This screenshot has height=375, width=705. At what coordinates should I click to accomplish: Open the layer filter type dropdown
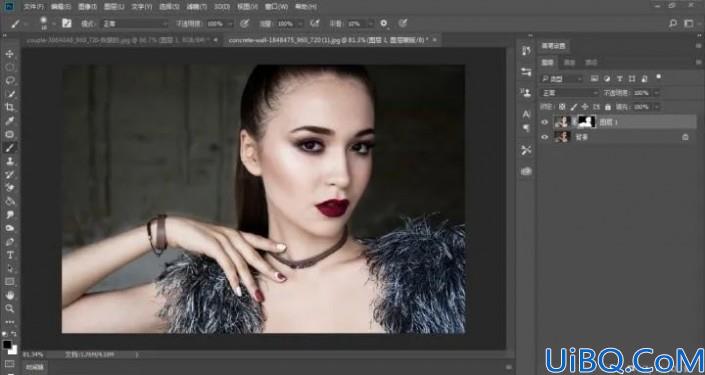click(x=562, y=79)
